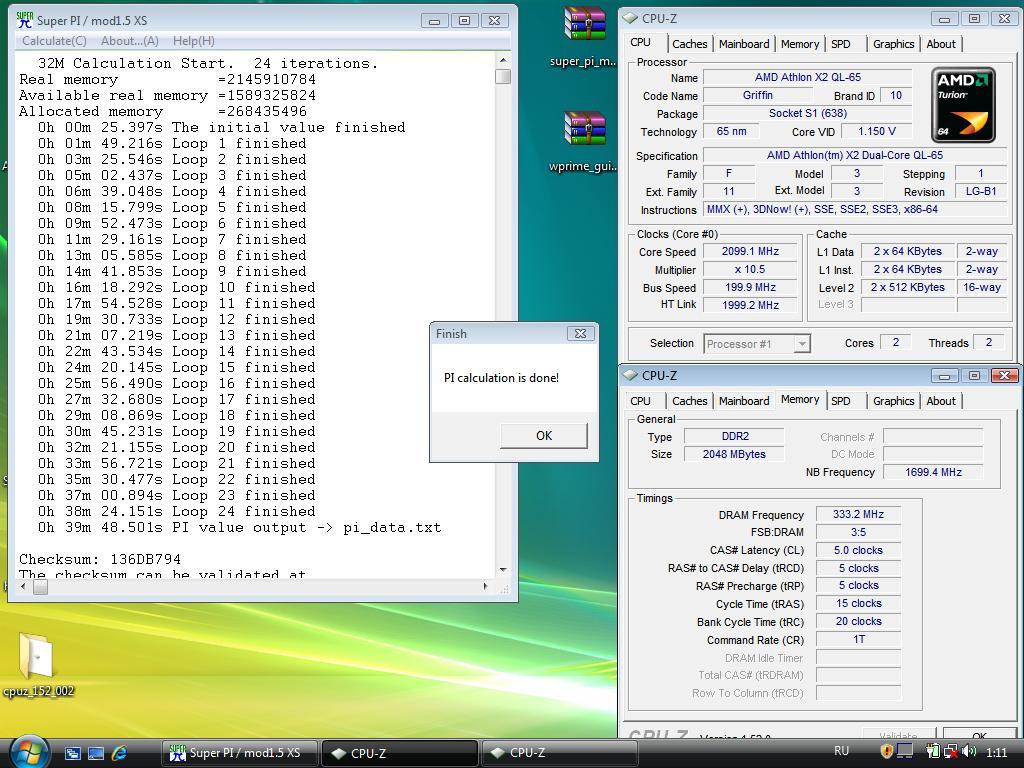The image size is (1024, 768).
Task: Open the cpuz_152_002 folder on desktop
Action: [38, 665]
